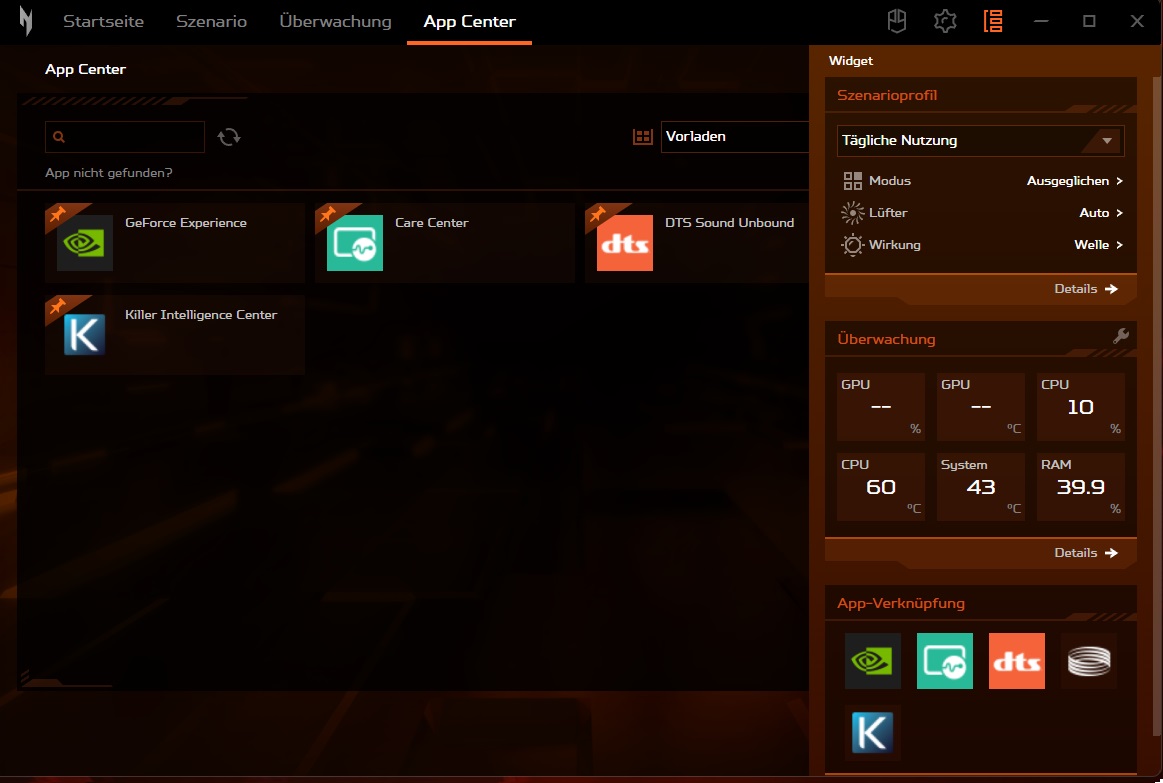
Task: Open the Vorladen filter dropdown
Action: tap(735, 136)
